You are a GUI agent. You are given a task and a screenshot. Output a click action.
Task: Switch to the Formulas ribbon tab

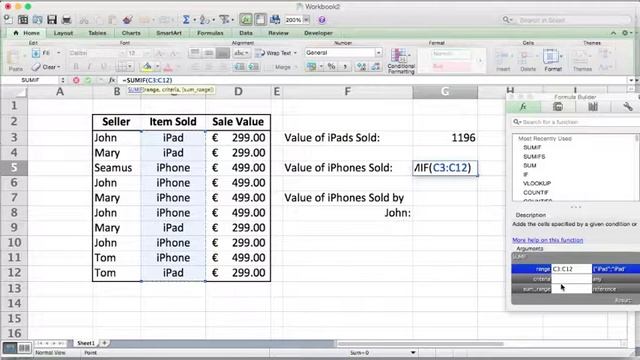pyautogui.click(x=210, y=33)
